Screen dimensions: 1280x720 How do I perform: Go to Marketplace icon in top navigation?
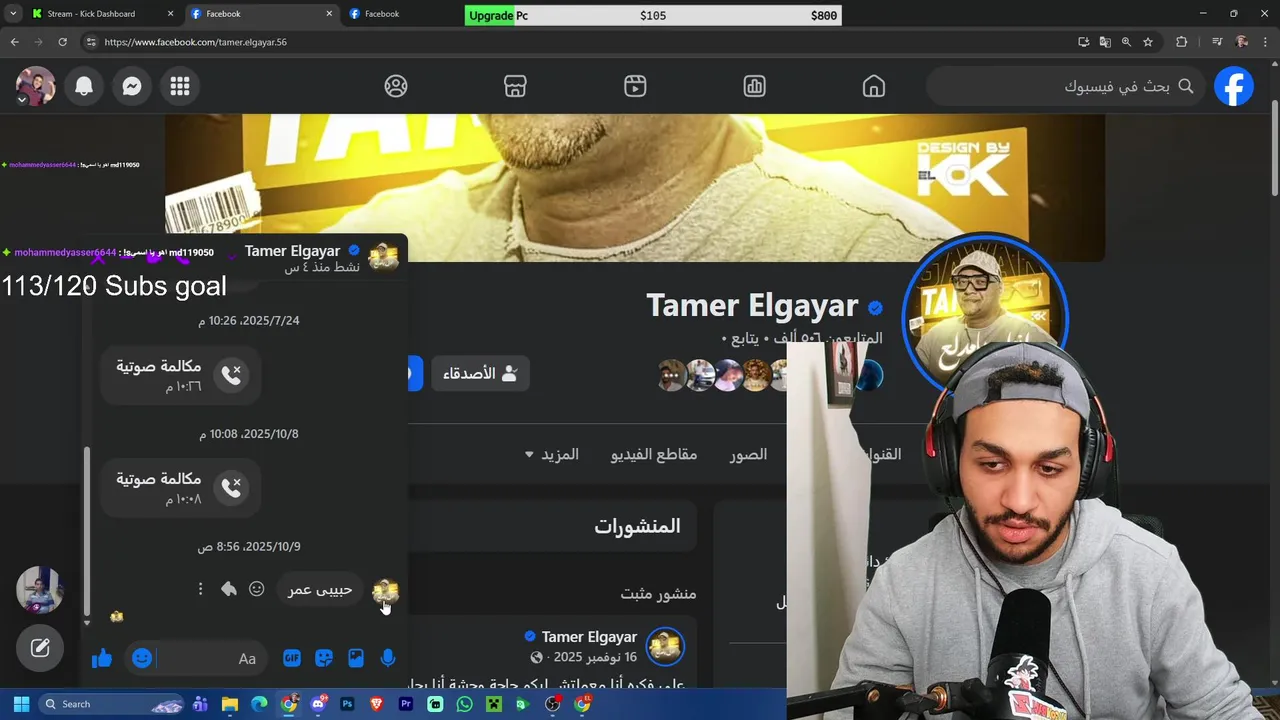click(x=515, y=86)
